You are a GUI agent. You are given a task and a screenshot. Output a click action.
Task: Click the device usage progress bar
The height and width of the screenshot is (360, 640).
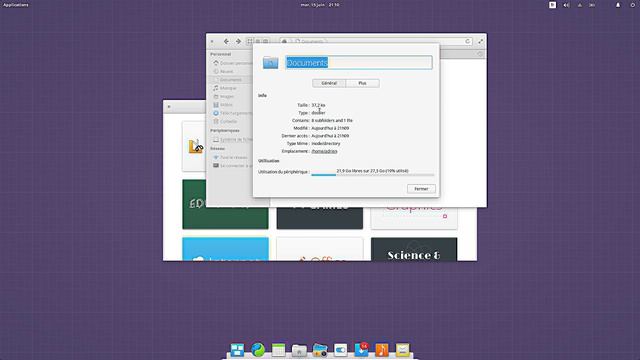coord(373,175)
